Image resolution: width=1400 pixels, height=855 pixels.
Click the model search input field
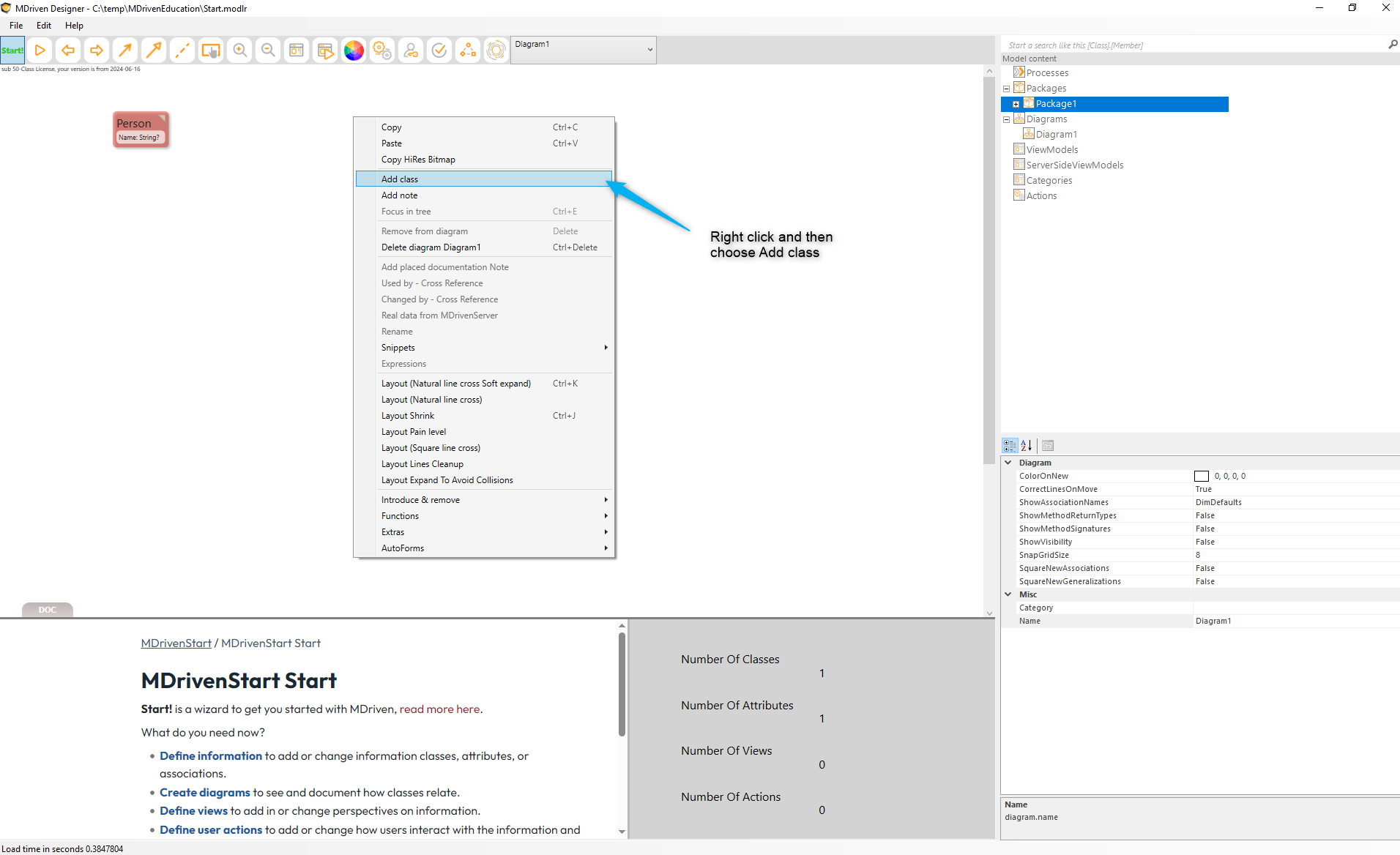pyautogui.click(x=1194, y=45)
